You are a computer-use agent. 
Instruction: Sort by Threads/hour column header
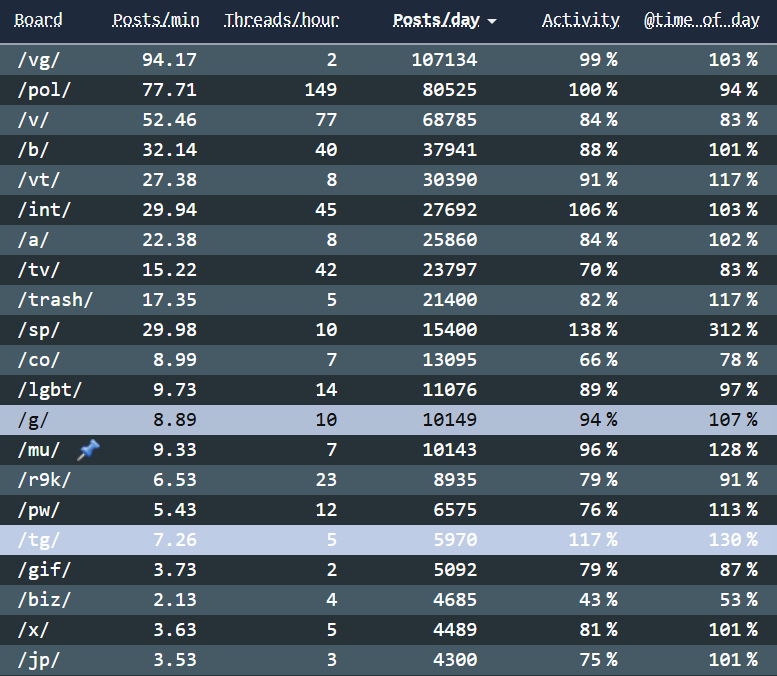281,20
